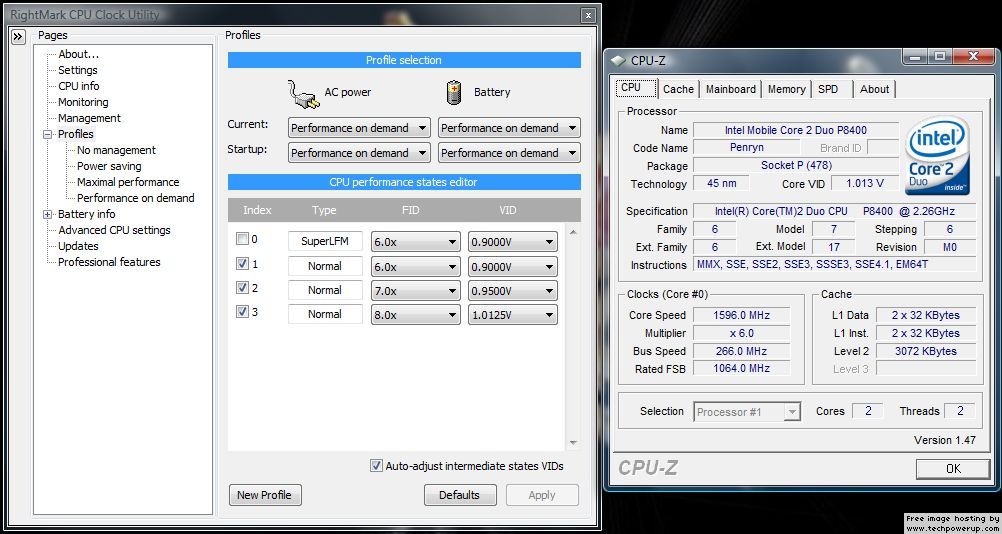Select the Performance on demand profile in tree
The width and height of the screenshot is (1002, 534).
pos(135,198)
